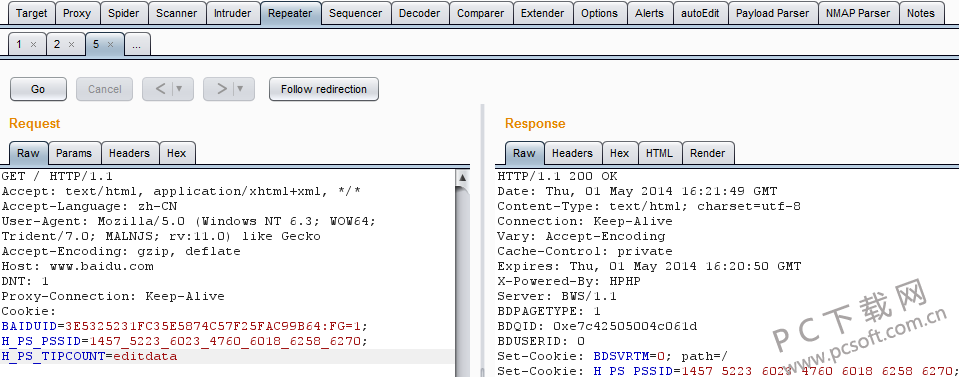
Task: Close Repeater sub-tab 5
Action: 111,45
